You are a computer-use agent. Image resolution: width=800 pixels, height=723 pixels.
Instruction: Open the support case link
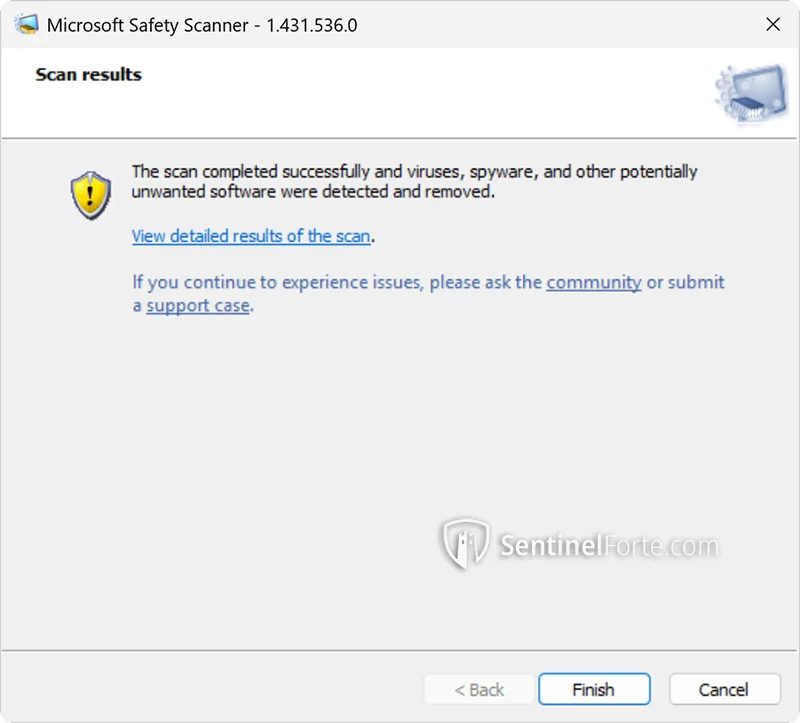[x=197, y=306]
